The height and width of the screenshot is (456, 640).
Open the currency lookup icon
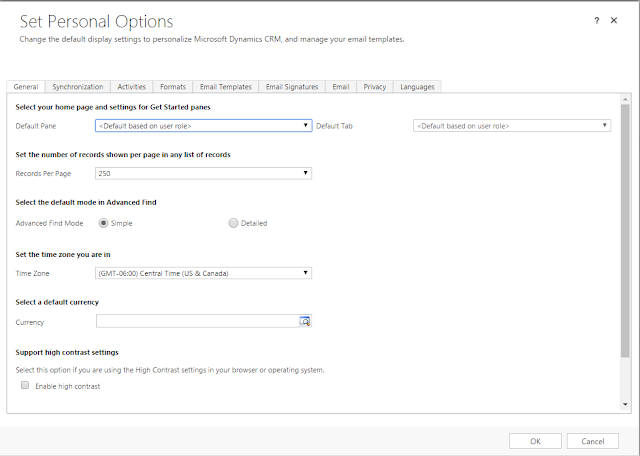pos(305,321)
